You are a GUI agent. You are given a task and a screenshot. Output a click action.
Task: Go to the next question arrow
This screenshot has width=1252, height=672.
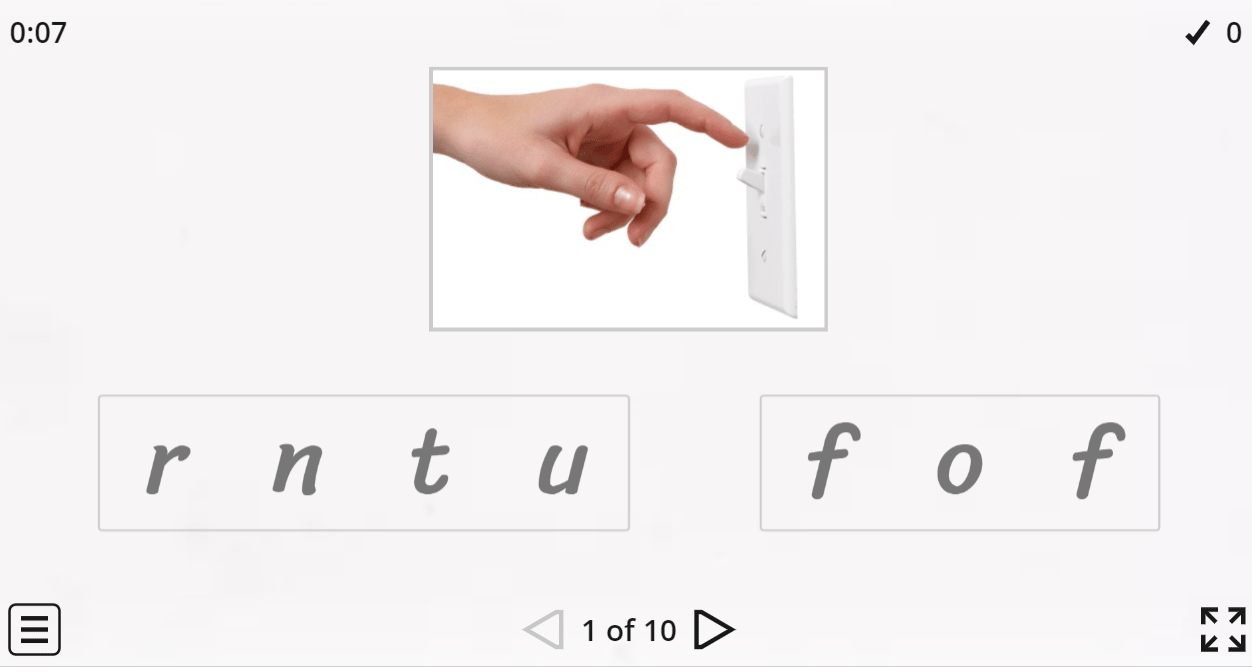click(x=714, y=630)
